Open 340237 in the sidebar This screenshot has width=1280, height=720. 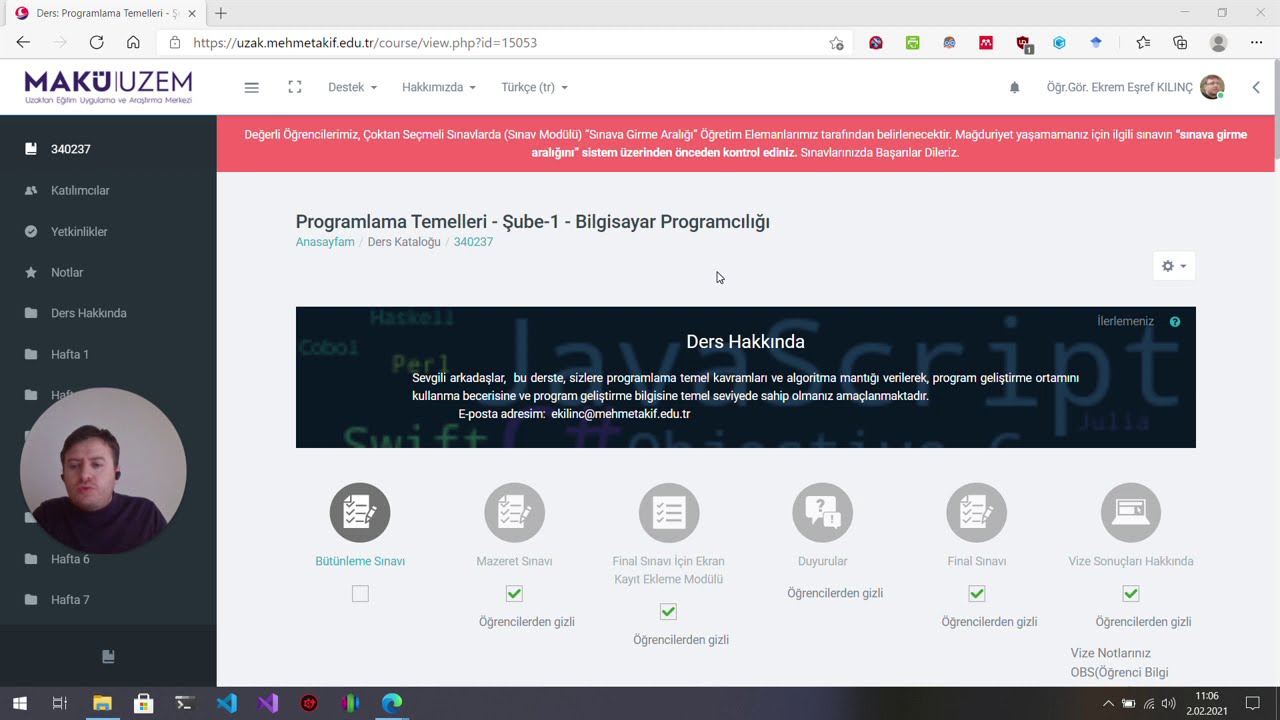(x=108, y=149)
